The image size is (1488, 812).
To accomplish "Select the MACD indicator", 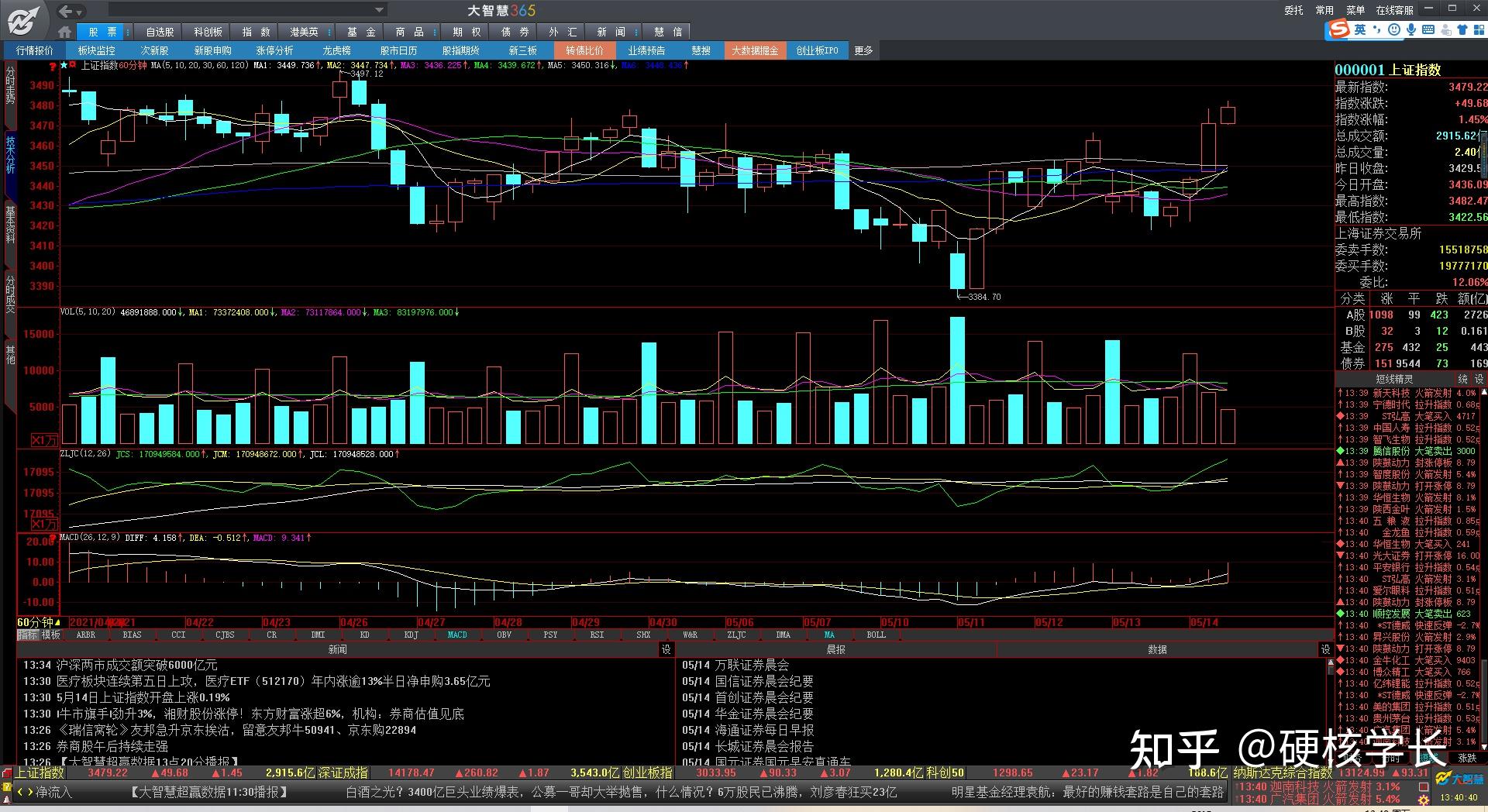I will 457,635.
